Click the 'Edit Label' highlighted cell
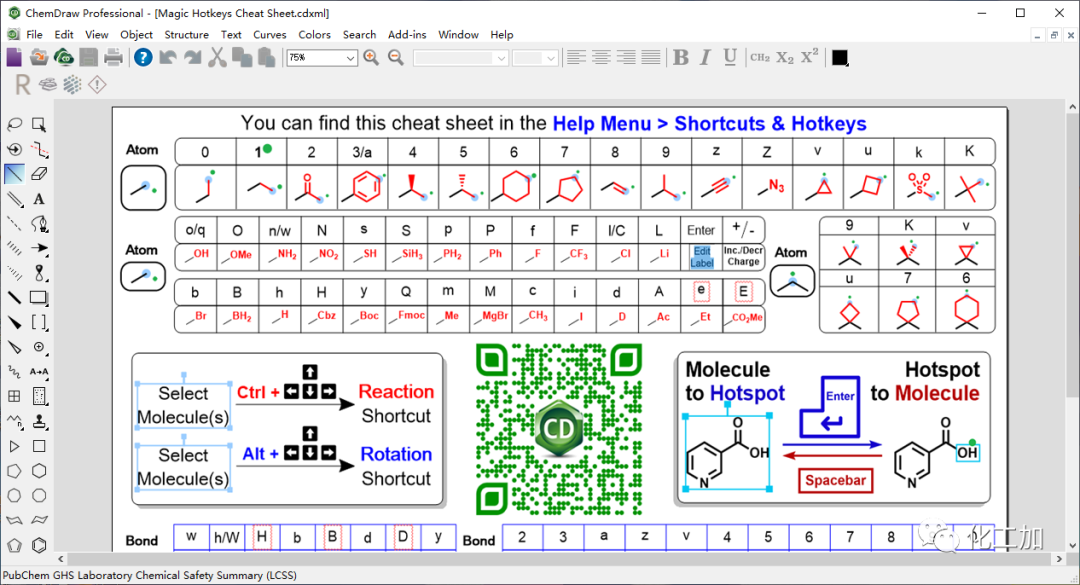This screenshot has width=1080, height=585. coord(701,257)
